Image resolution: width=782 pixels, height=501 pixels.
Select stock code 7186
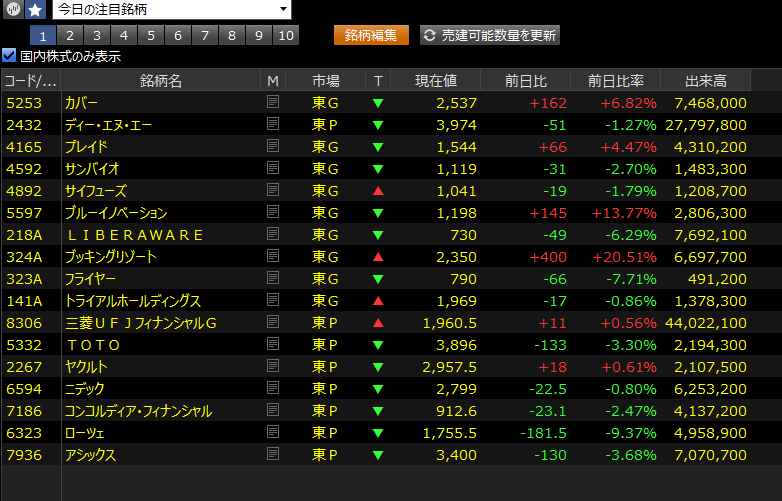(24, 411)
